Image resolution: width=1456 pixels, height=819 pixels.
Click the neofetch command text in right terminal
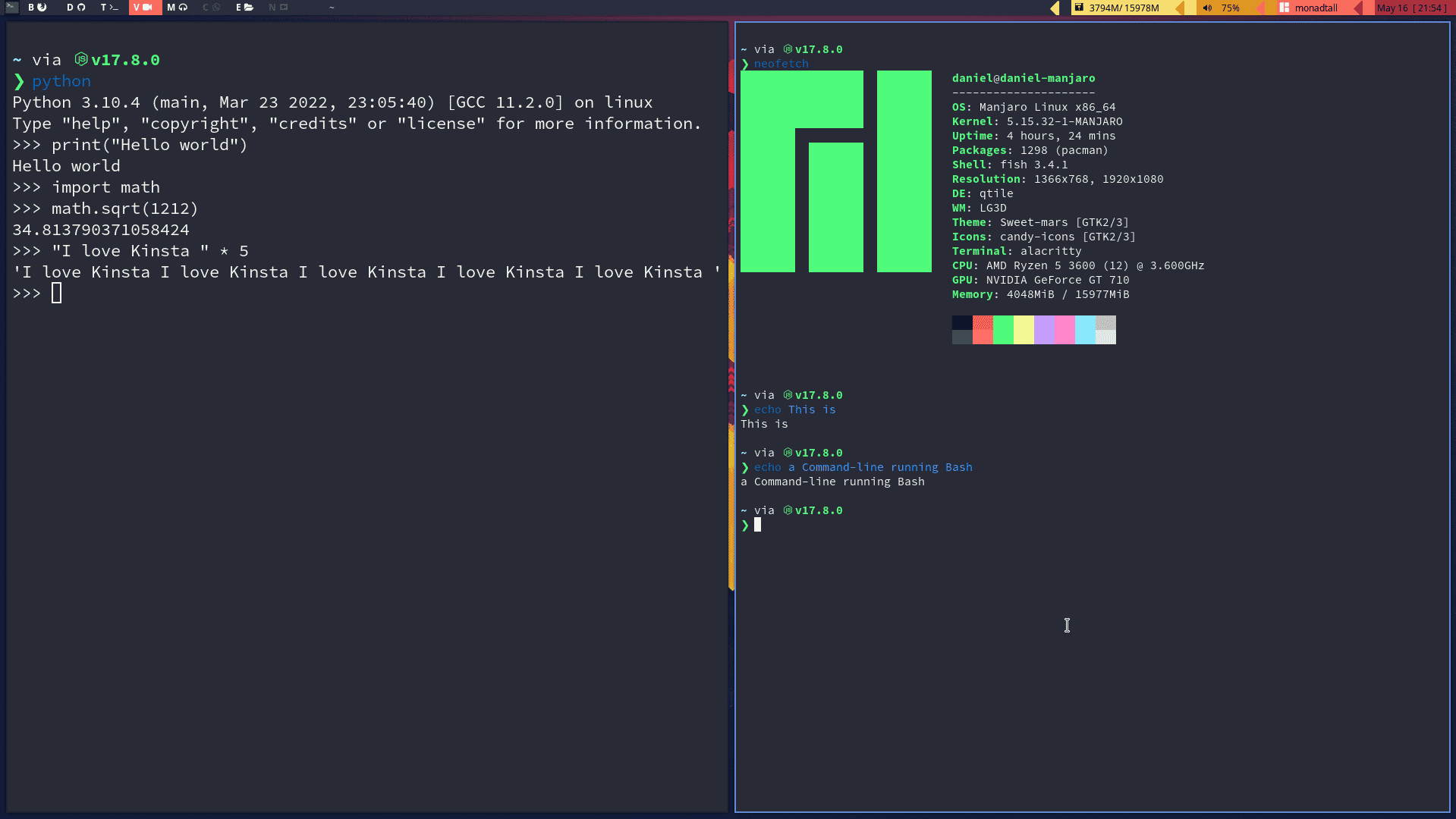click(x=780, y=64)
